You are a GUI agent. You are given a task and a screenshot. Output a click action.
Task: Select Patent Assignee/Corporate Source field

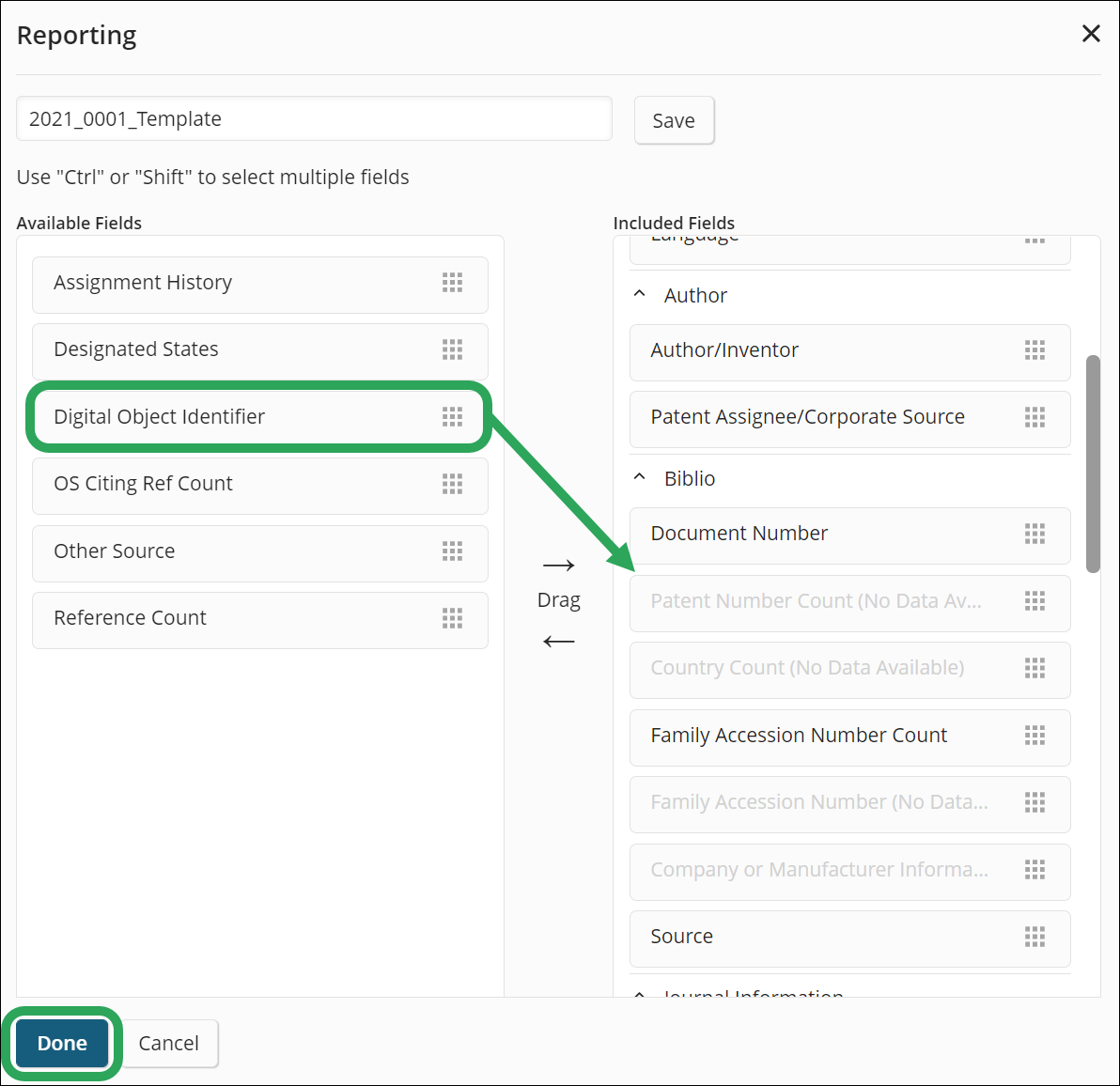(850, 419)
